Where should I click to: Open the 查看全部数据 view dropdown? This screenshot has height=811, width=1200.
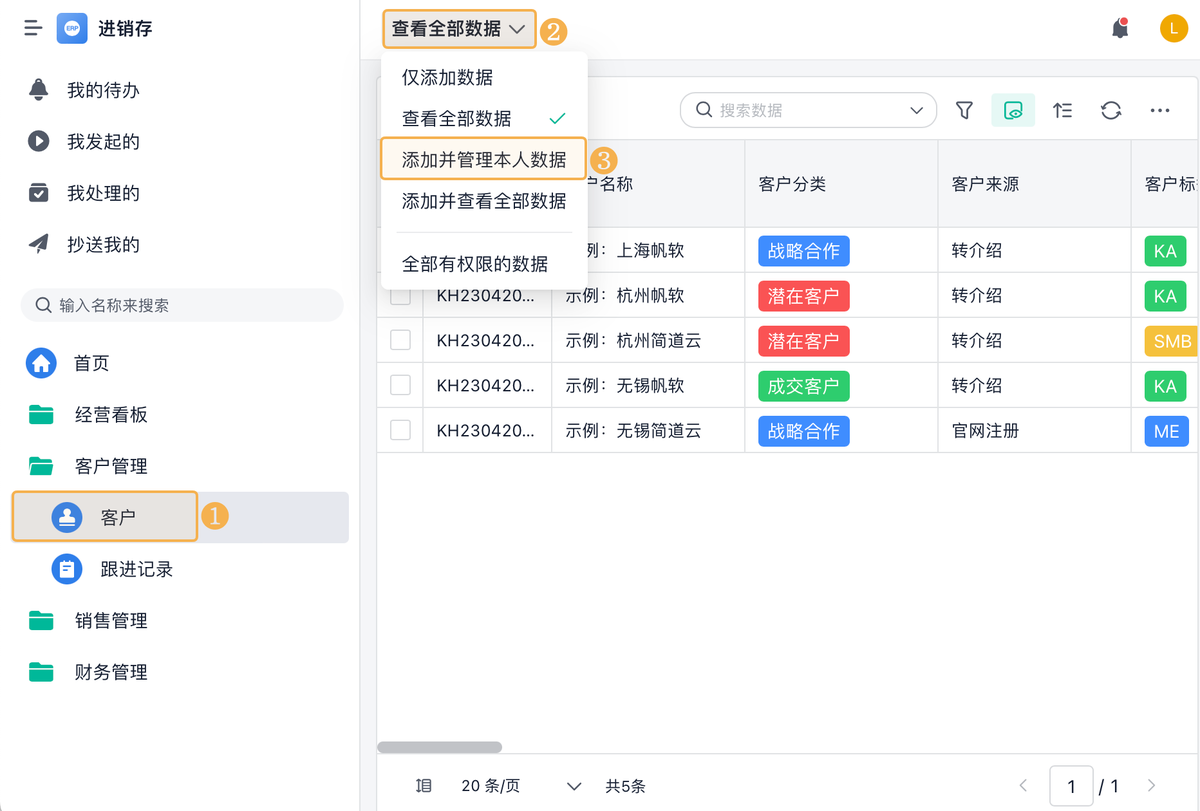459,29
